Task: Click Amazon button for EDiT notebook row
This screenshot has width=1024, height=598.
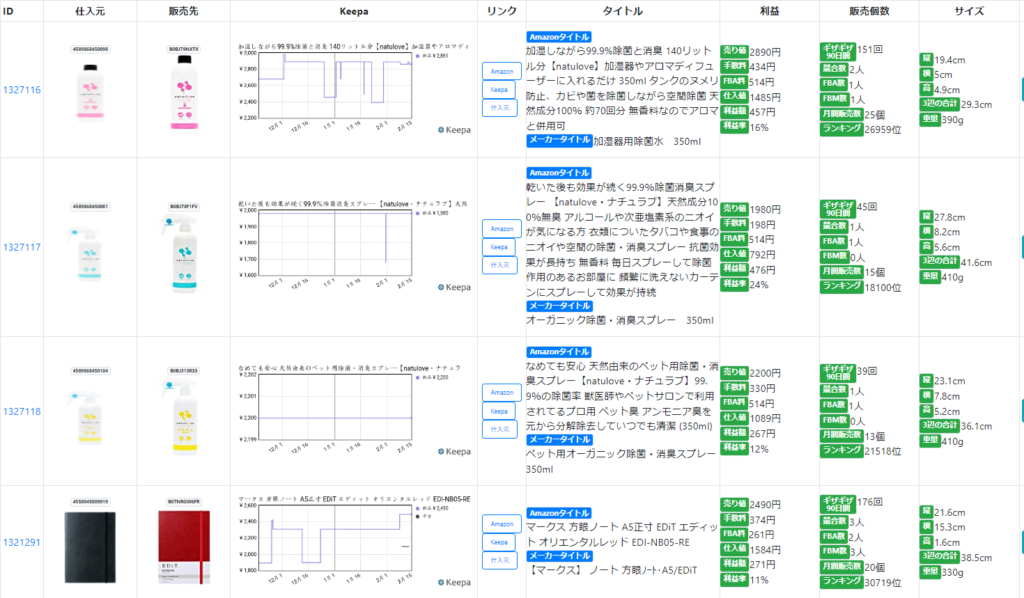Action: pyautogui.click(x=501, y=523)
